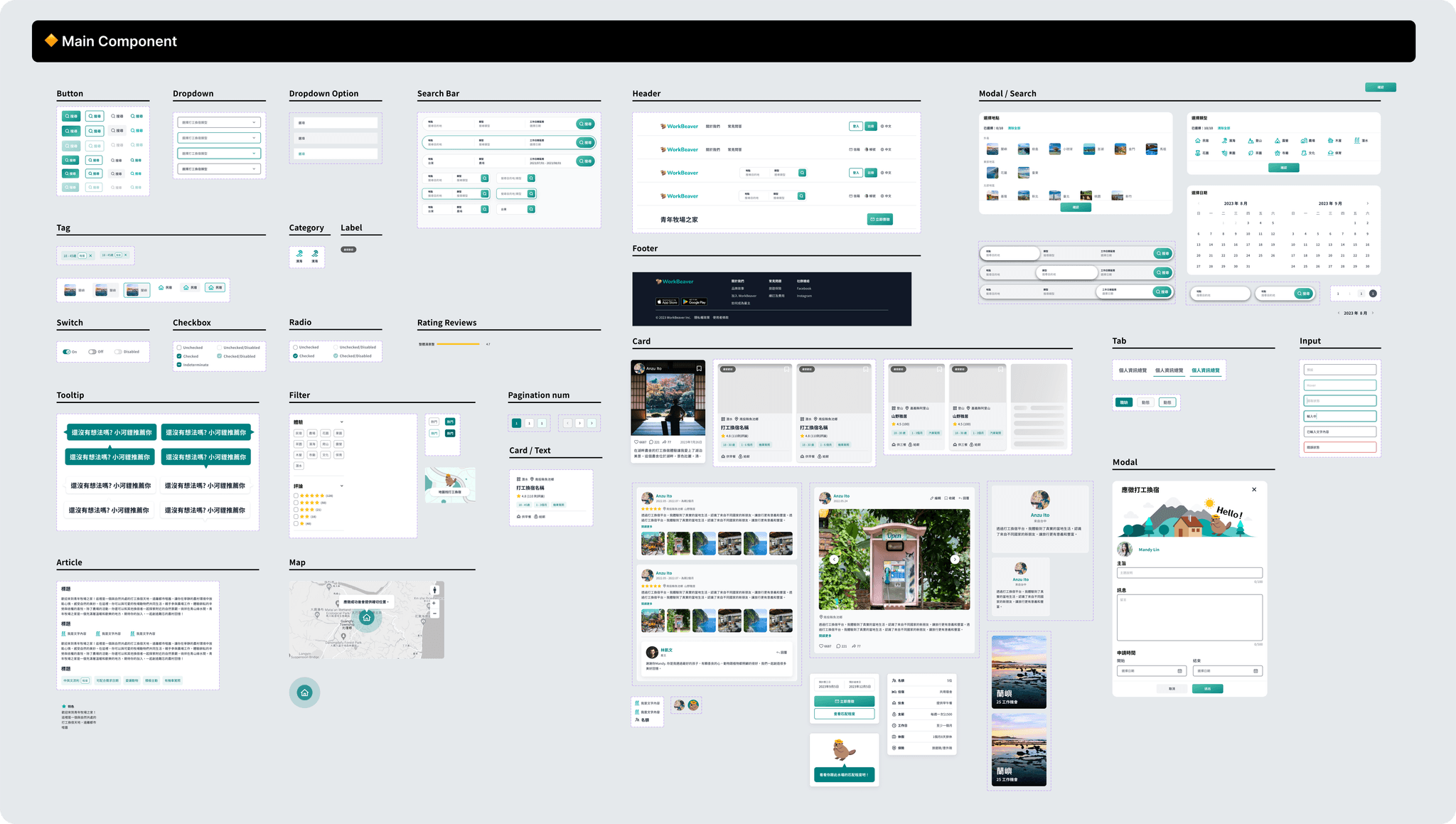Click the previous-image arrow on the phone booth photo
The height and width of the screenshot is (824, 1456).
[x=834, y=560]
